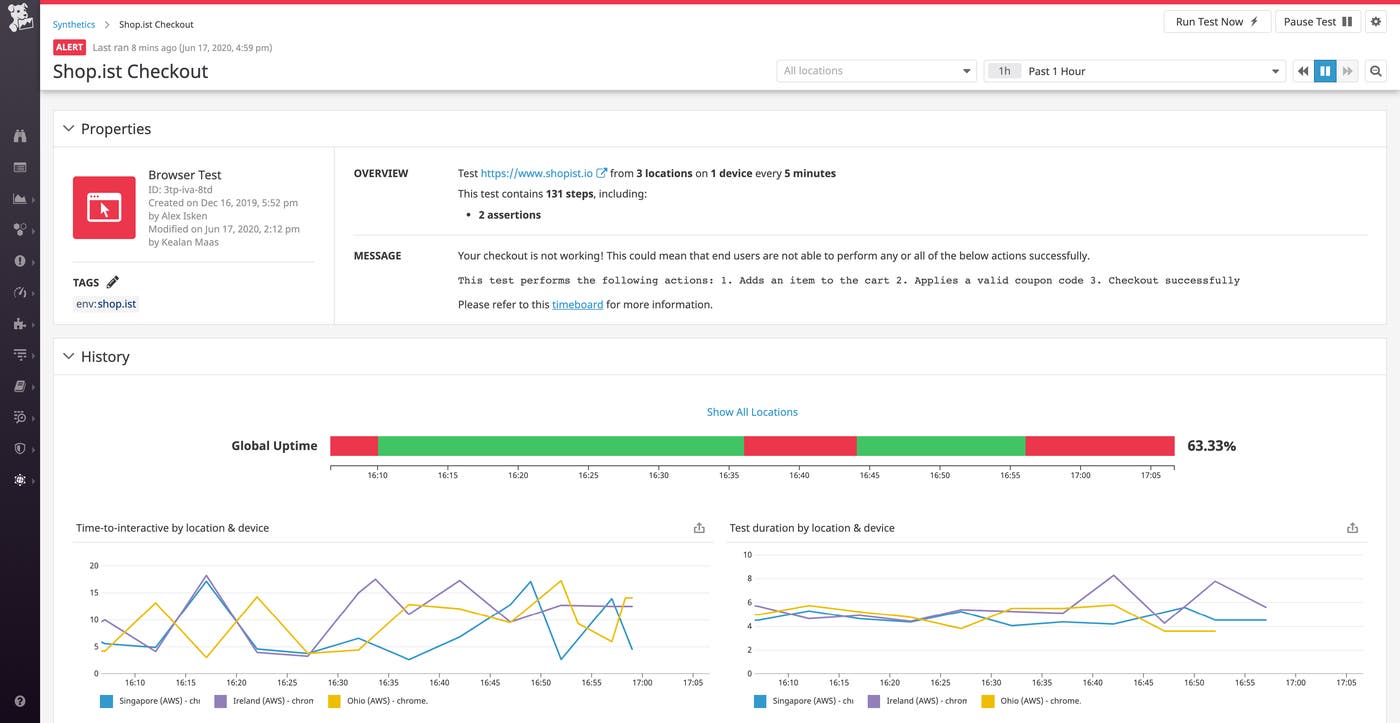
Task: Click Pause Test button
Action: click(1318, 22)
